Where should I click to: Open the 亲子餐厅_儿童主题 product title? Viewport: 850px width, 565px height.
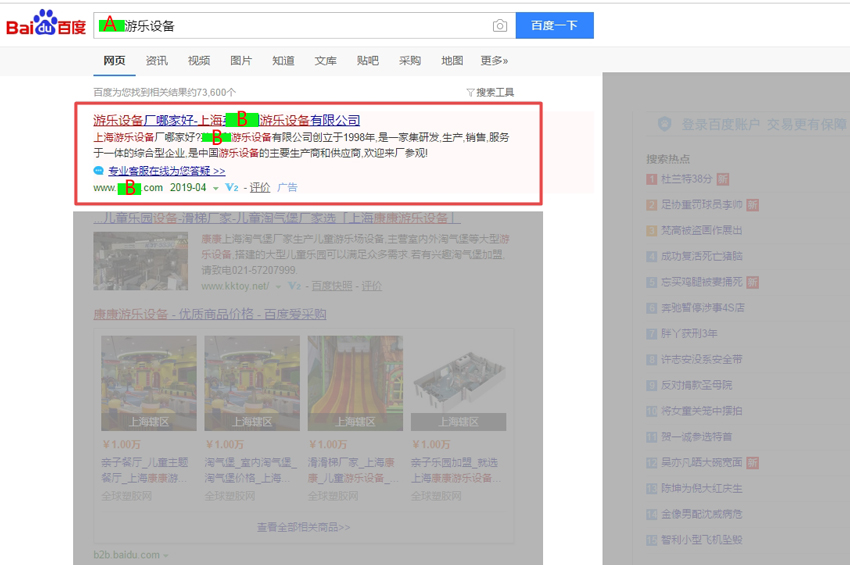point(145,470)
